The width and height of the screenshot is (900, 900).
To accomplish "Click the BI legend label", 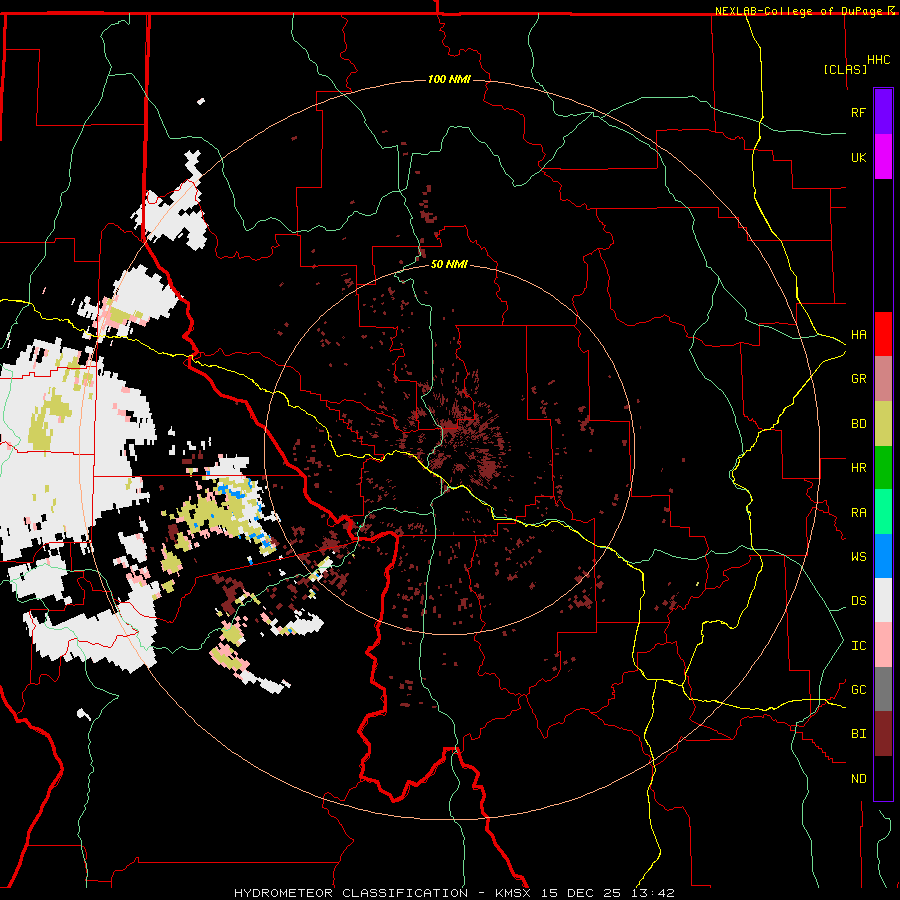I will (x=858, y=734).
